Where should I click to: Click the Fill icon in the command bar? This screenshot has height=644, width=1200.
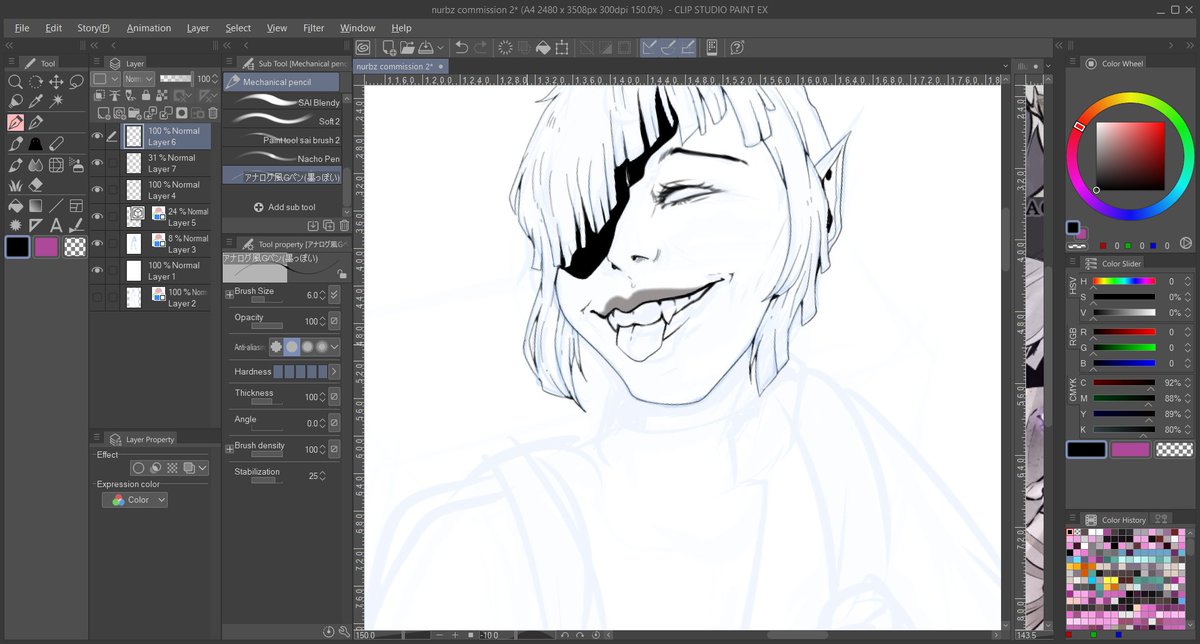[x=543, y=47]
